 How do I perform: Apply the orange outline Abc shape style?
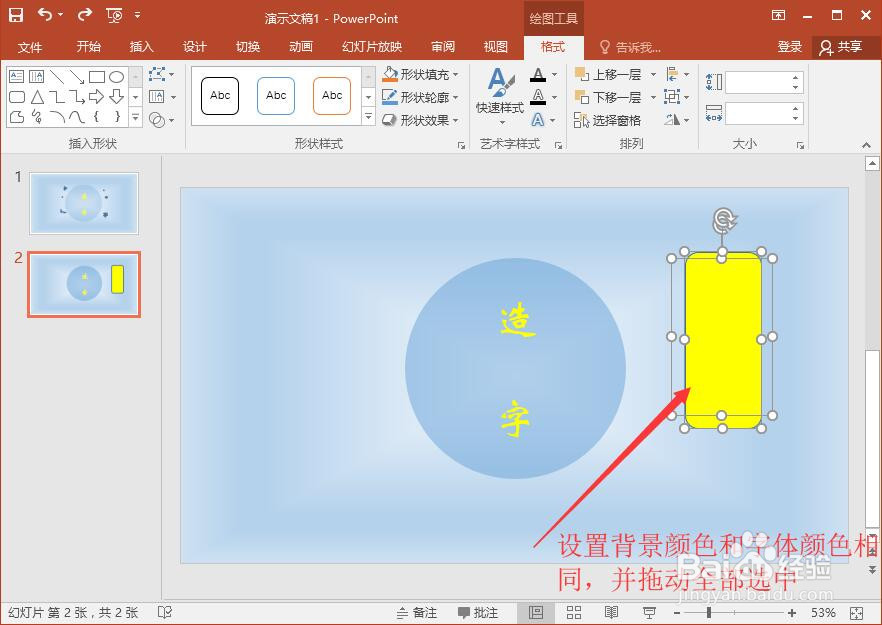click(332, 96)
